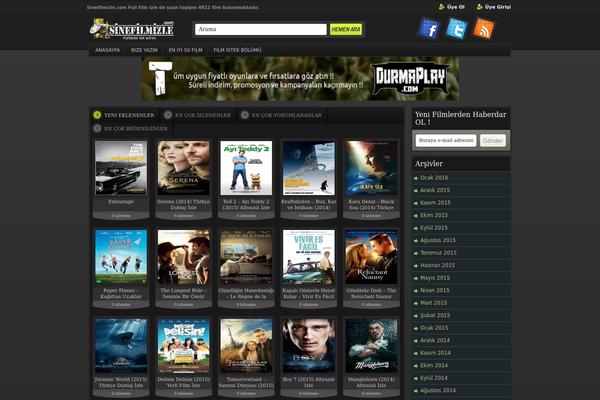600x400 pixels.
Task: Open the Ocak 2015 archive
Action: [x=434, y=328]
